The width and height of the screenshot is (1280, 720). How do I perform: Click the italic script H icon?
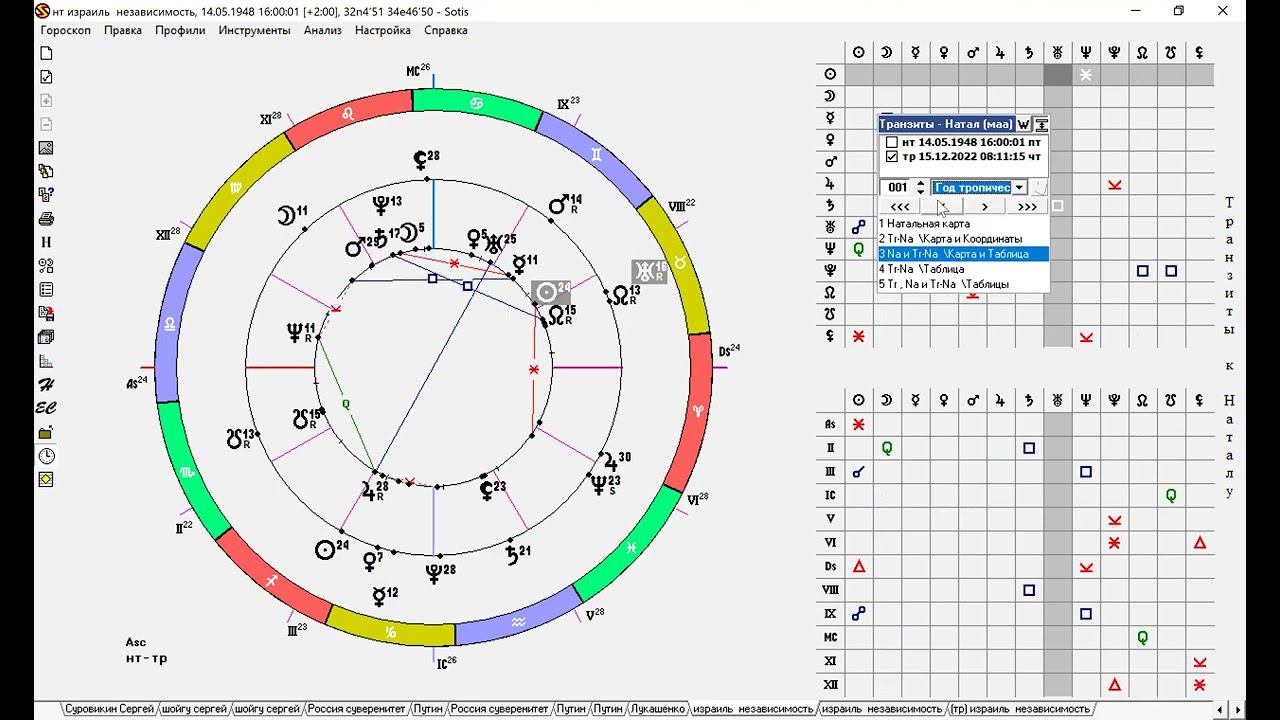[46, 385]
